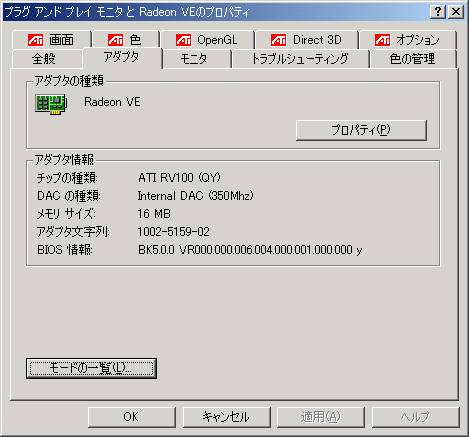Click the ATI logo on the 色 tab
Image resolution: width=469 pixels, height=437 pixels.
pyautogui.click(x=115, y=40)
